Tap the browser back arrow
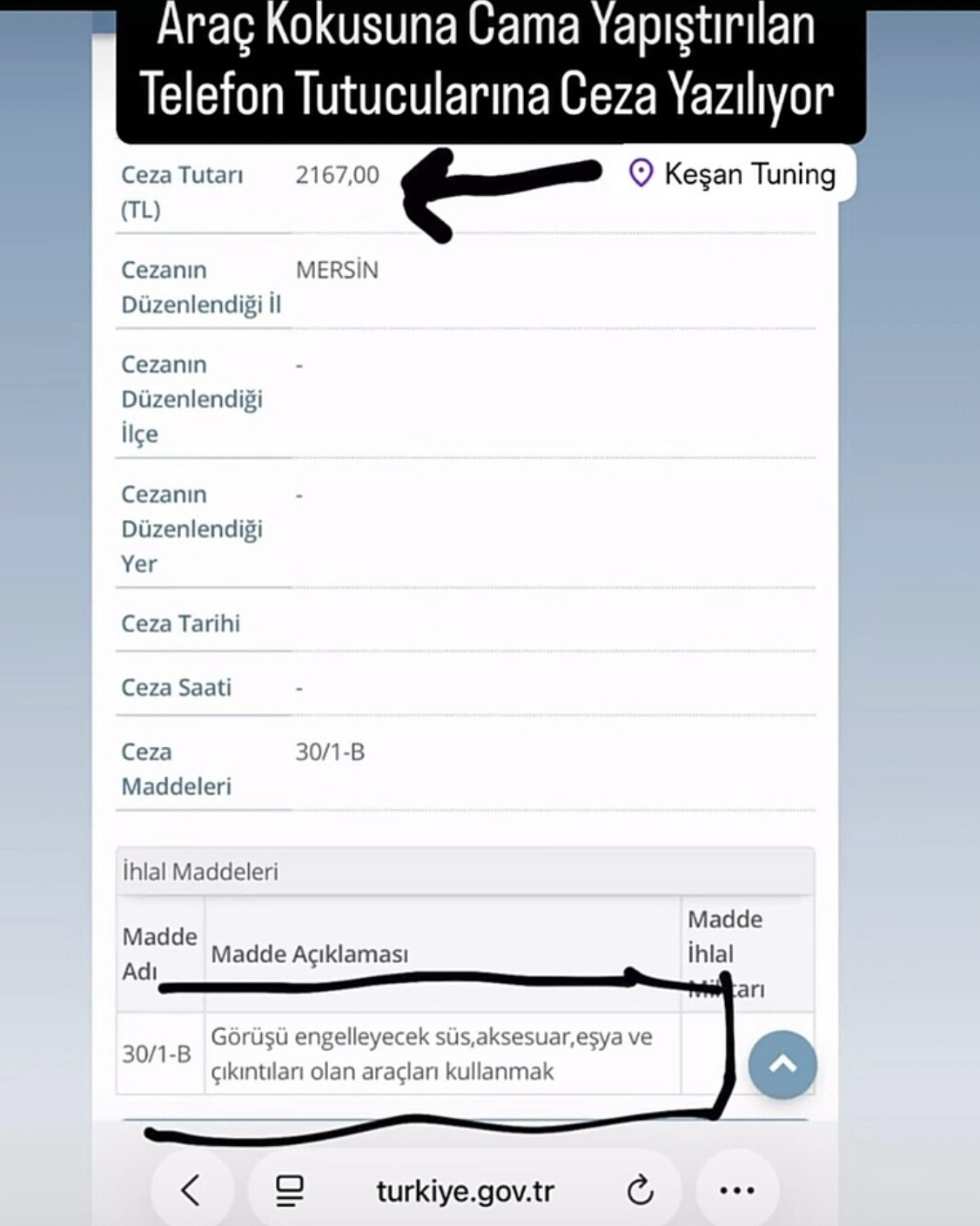This screenshot has height=1226, width=980. [x=191, y=1189]
